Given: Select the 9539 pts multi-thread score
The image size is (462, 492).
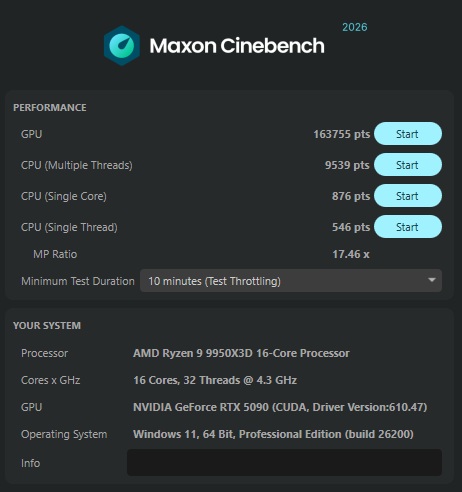Looking at the screenshot, I should click(x=347, y=165).
